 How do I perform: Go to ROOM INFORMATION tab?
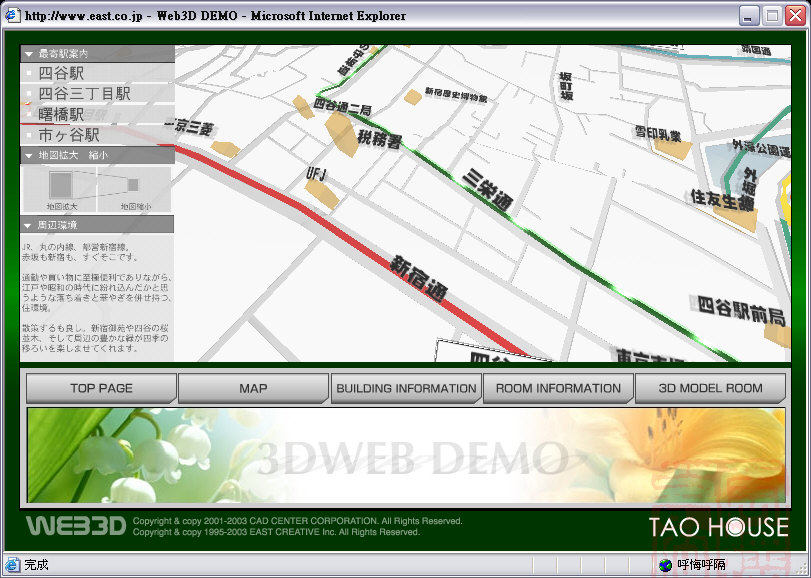pos(558,388)
